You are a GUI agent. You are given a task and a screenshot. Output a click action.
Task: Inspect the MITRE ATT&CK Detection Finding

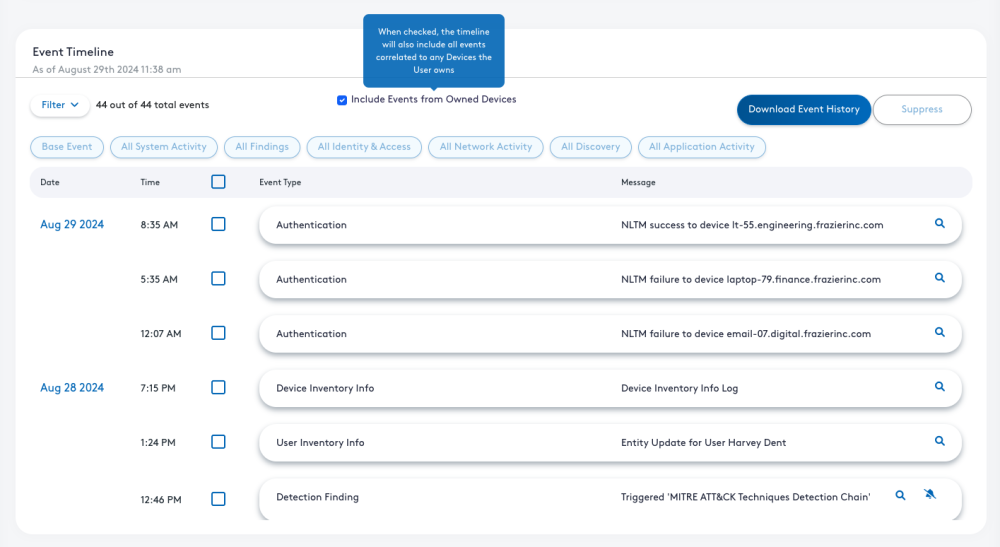(900, 495)
